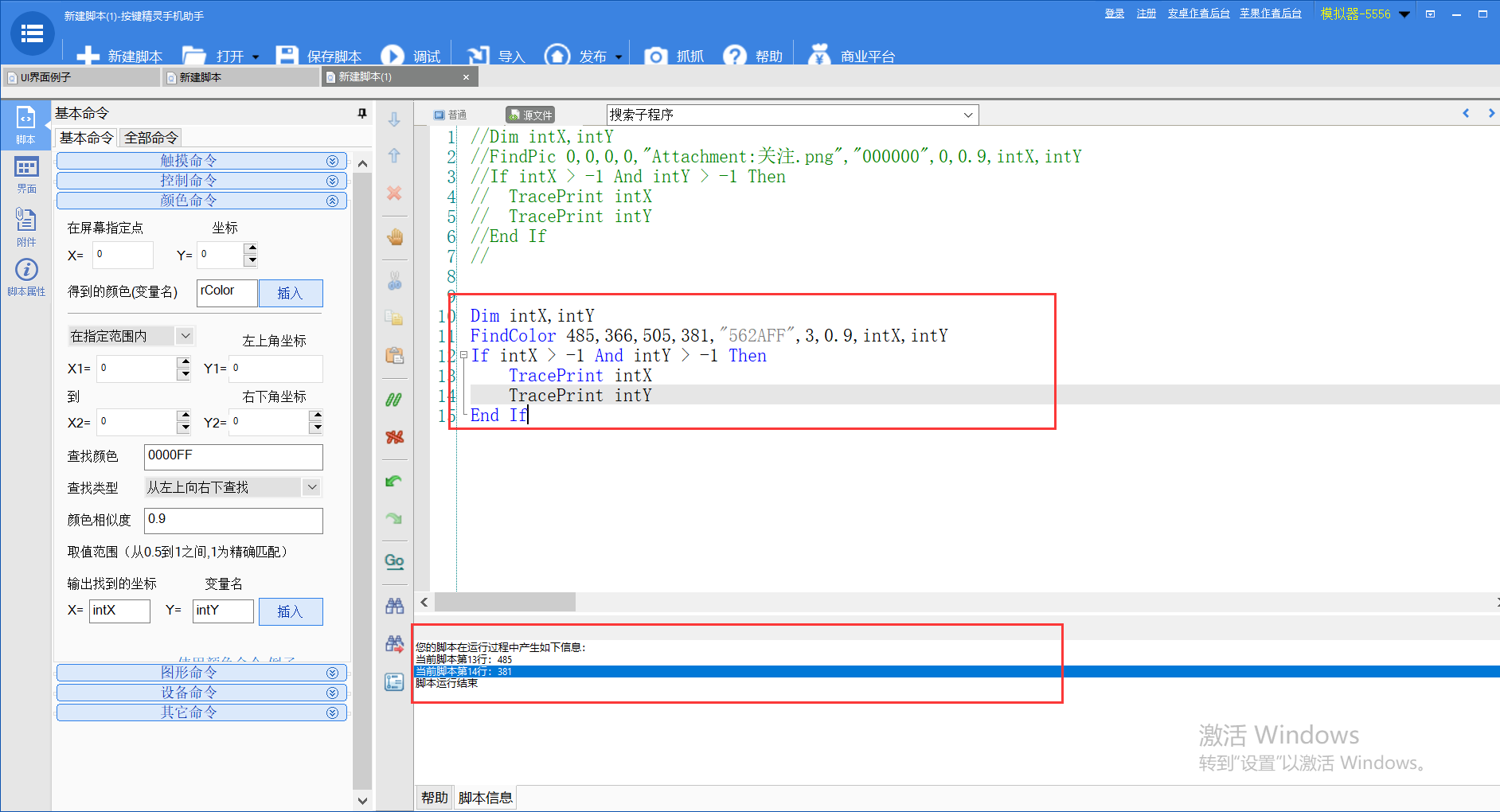Click the copy icon in the editor toolbar
This screenshot has width=1500, height=812.
click(395, 318)
